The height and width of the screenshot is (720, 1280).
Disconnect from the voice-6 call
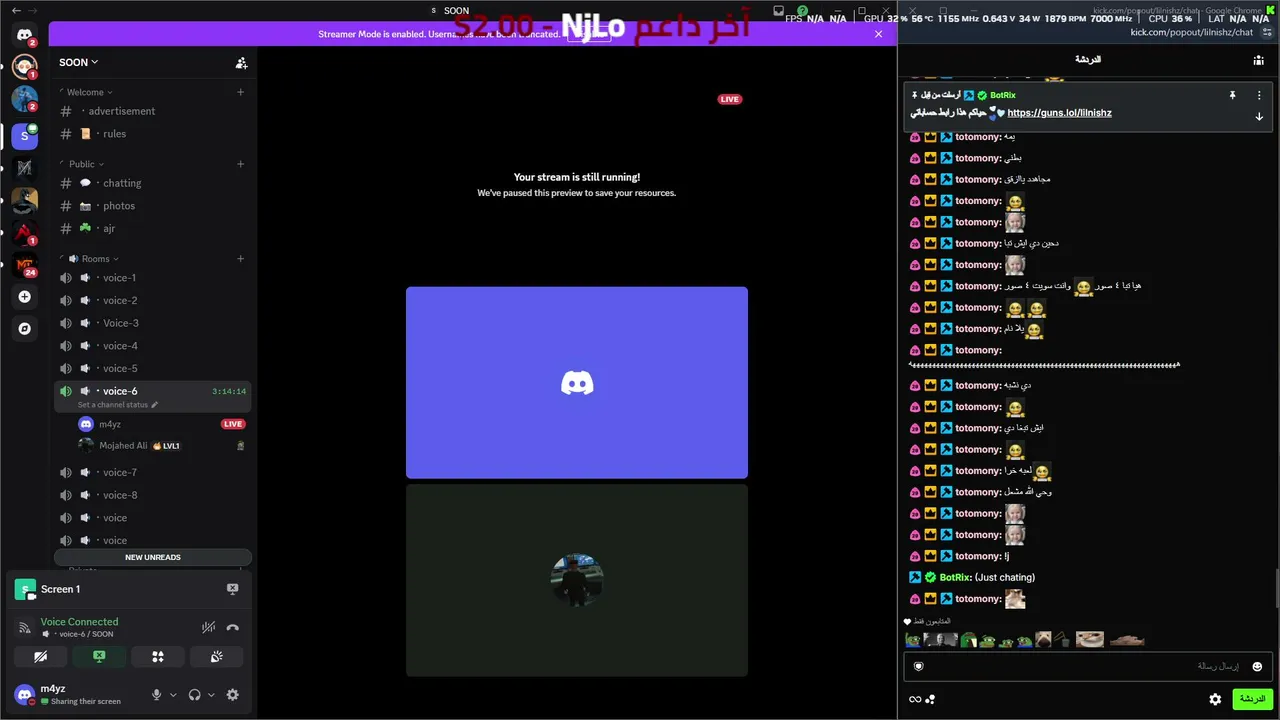[x=233, y=628]
